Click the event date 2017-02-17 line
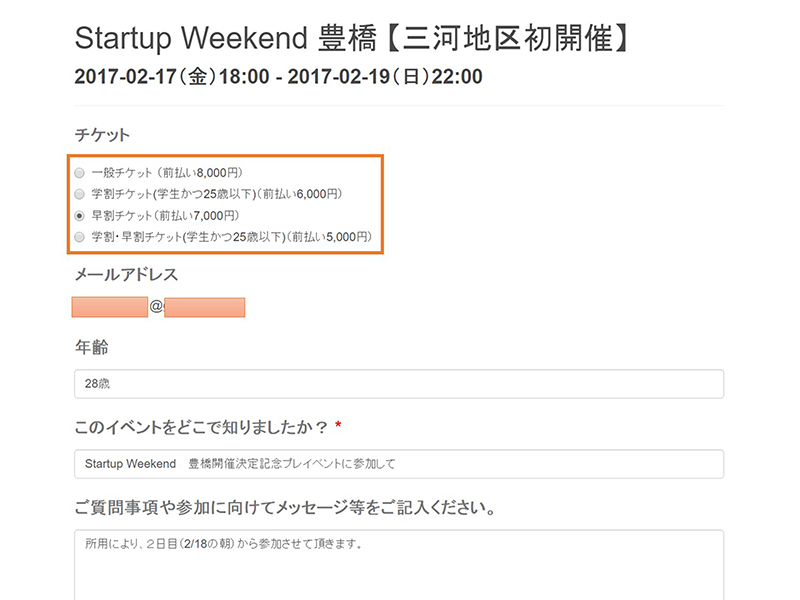 278,77
